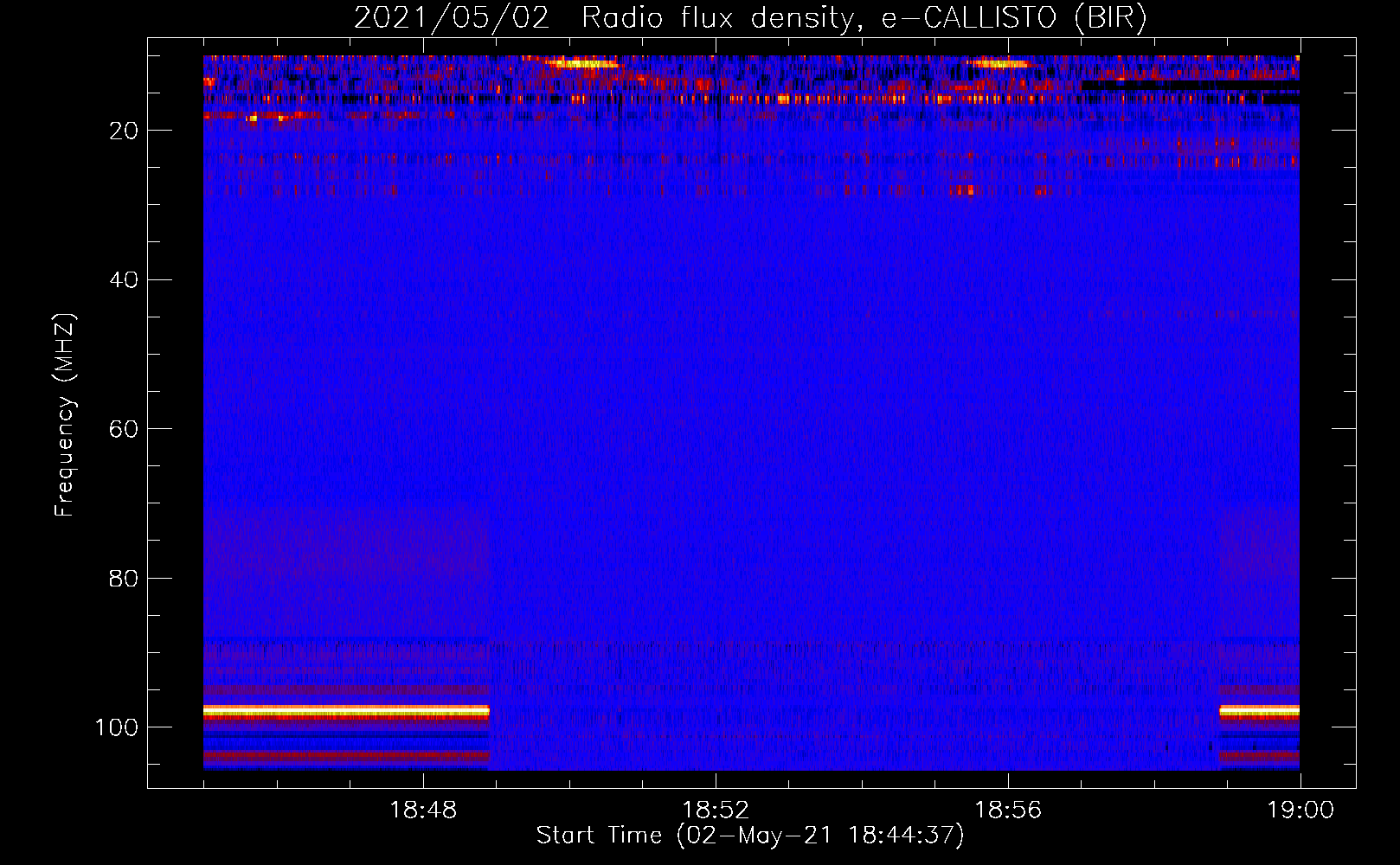Click the 20 frequency tick label
Viewport: 1400px width, 865px height.
coord(124,131)
